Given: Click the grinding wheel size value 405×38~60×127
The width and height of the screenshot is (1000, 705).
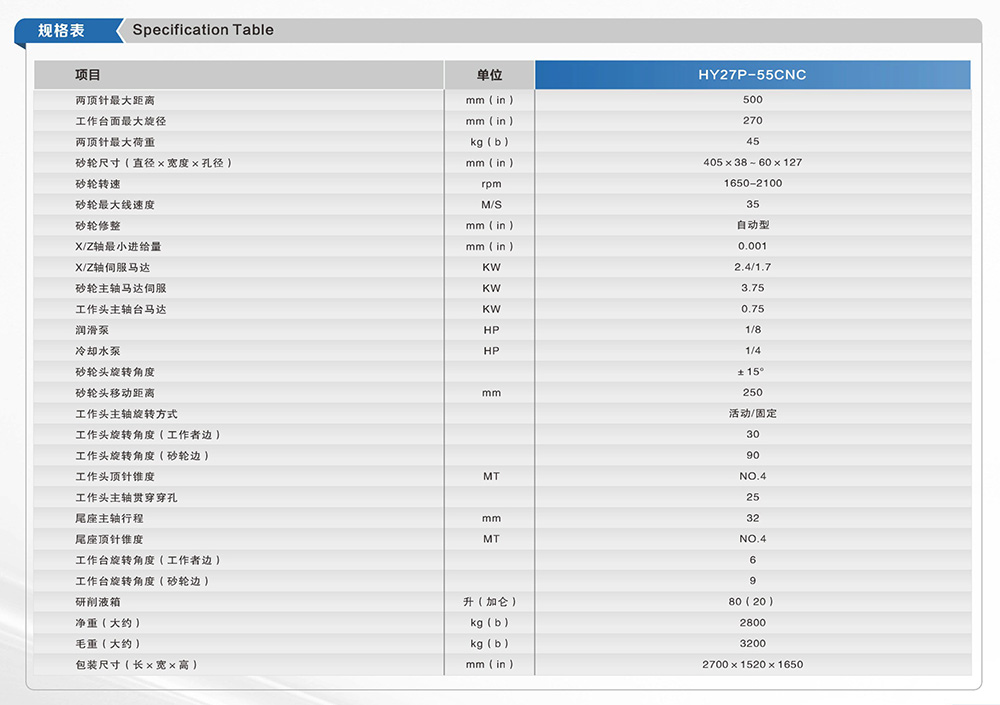Looking at the screenshot, I should (x=752, y=162).
